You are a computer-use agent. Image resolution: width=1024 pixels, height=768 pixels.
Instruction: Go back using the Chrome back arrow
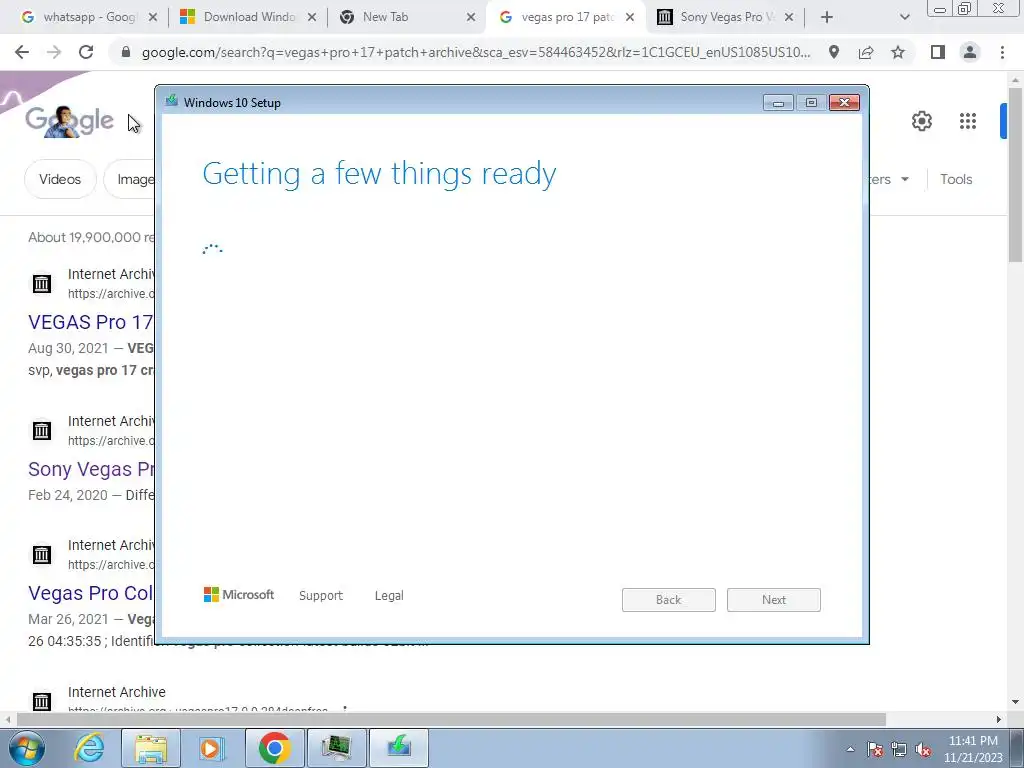[x=22, y=52]
